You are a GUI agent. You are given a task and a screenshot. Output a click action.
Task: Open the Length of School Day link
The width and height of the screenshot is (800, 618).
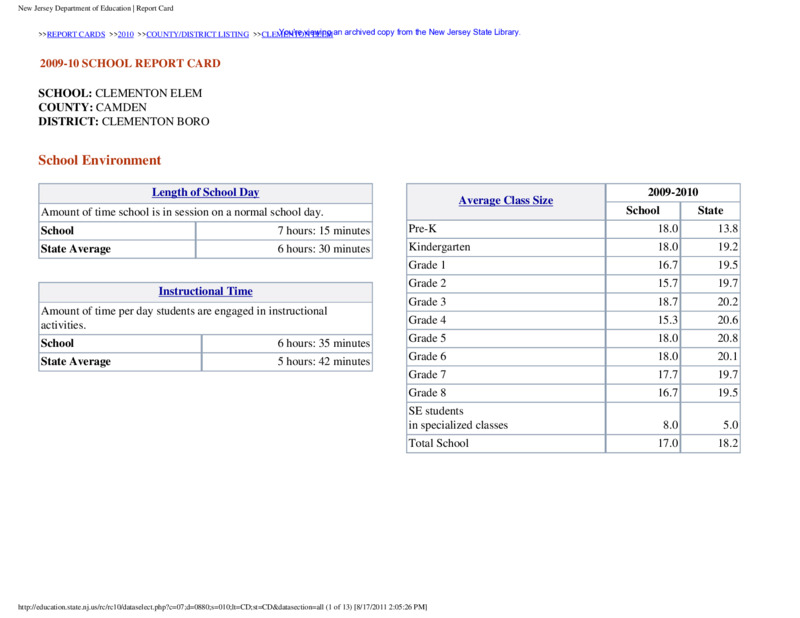(206, 192)
